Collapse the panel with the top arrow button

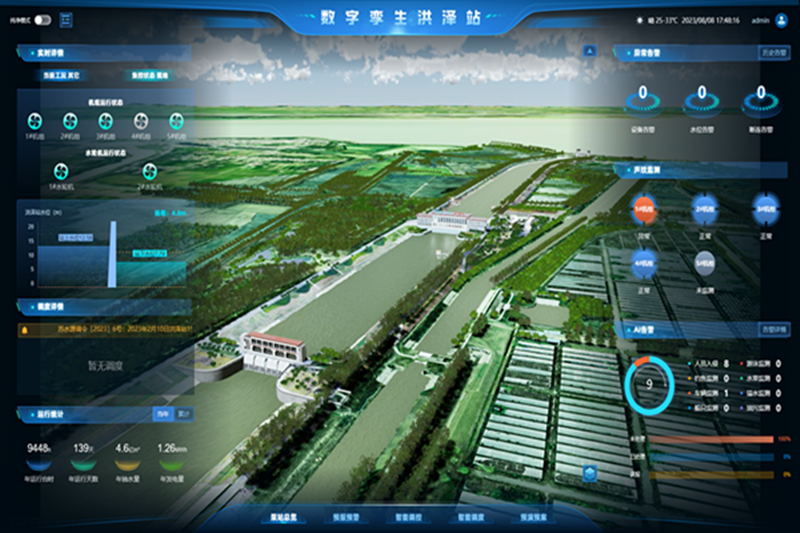(x=590, y=50)
